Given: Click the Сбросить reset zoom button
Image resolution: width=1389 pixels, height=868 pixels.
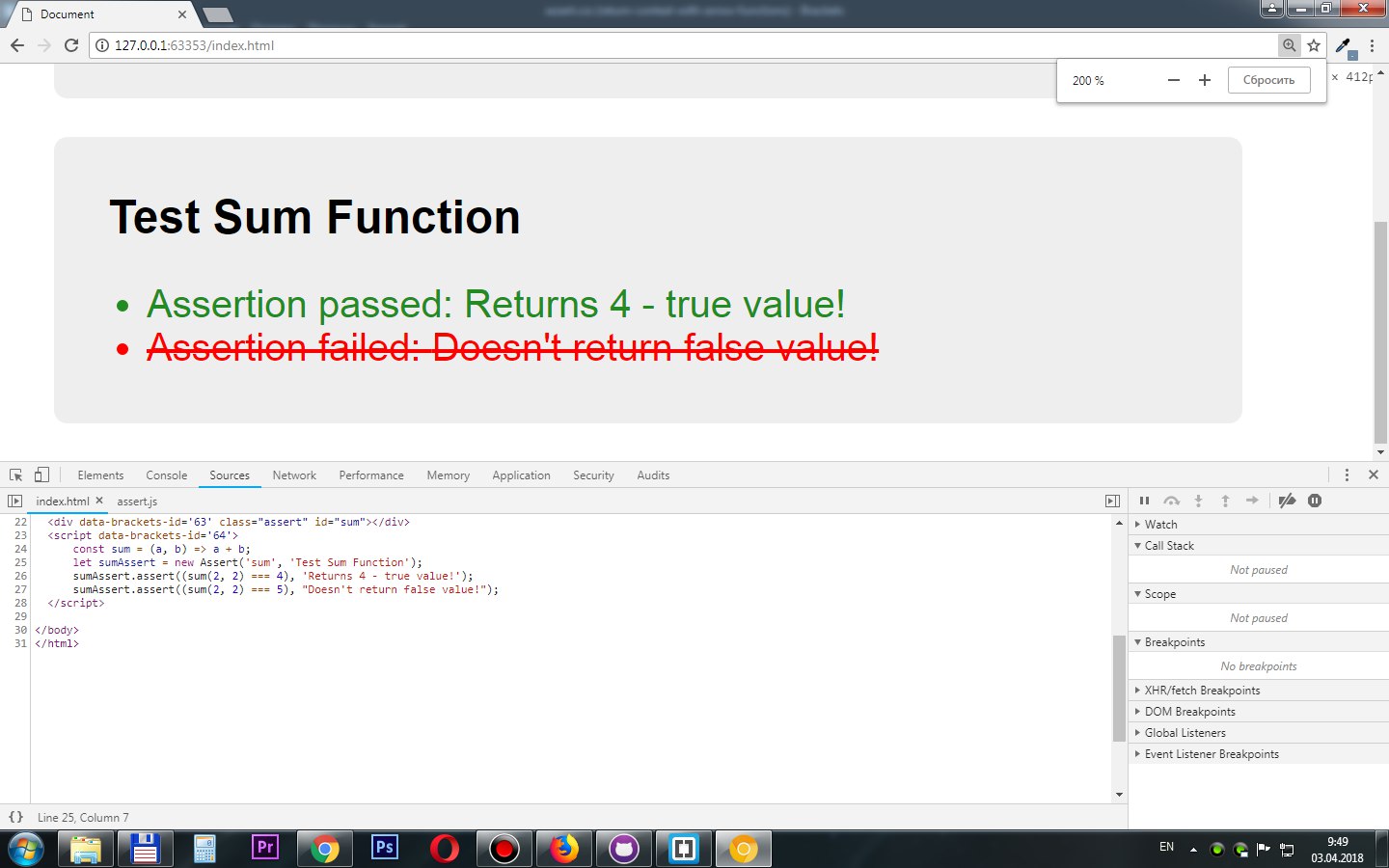Looking at the screenshot, I should (x=1268, y=80).
